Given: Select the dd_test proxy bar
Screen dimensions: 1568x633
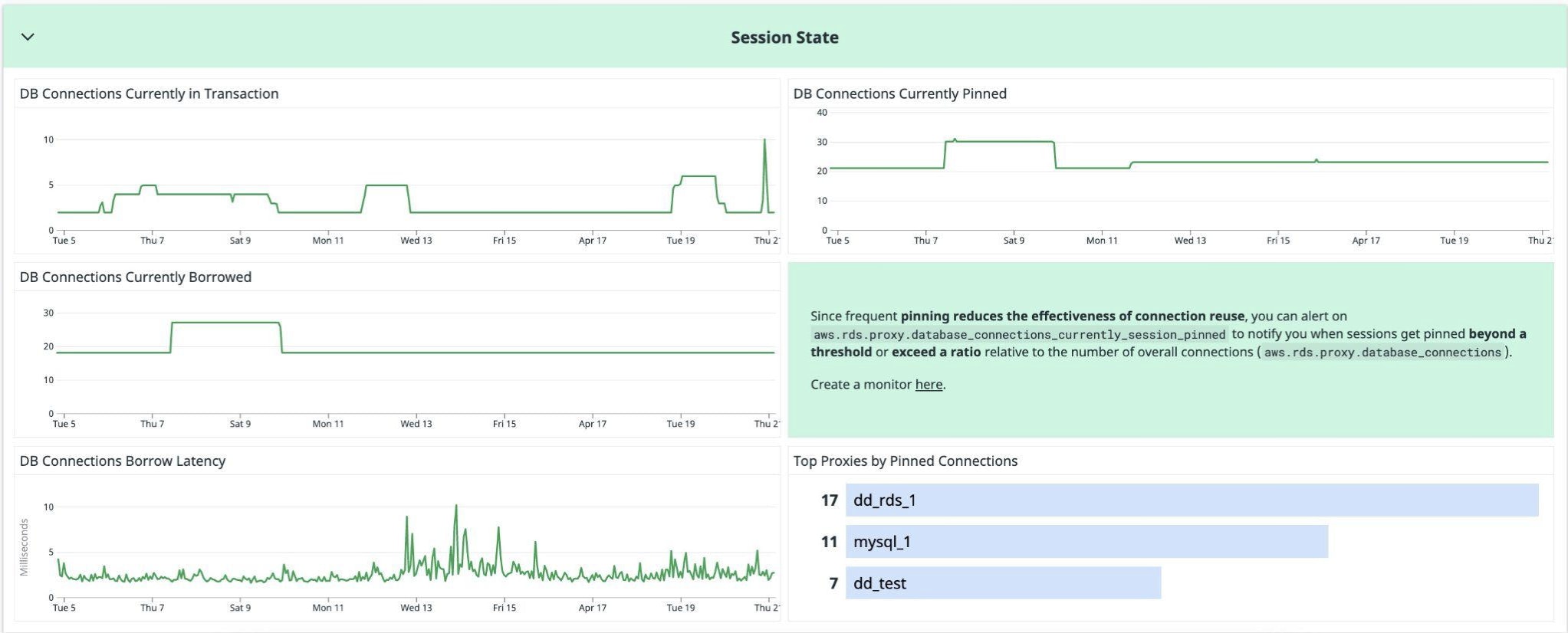Looking at the screenshot, I should coord(1002,583).
